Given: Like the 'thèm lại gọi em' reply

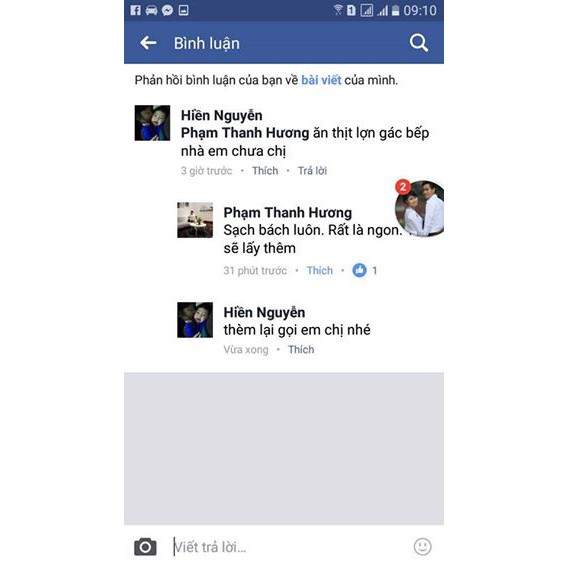Looking at the screenshot, I should [x=301, y=350].
